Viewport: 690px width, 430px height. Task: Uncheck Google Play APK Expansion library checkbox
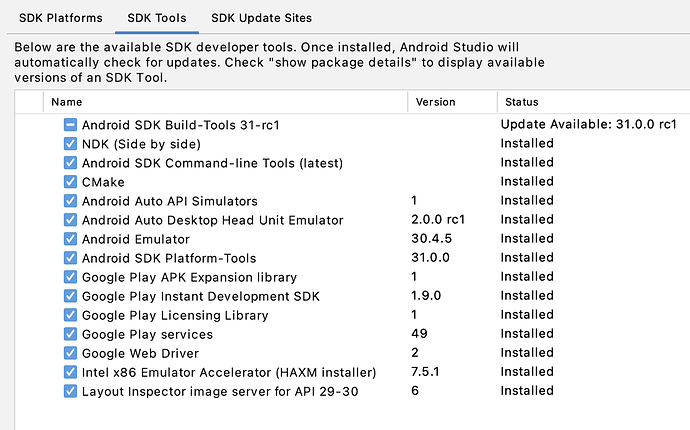coord(70,277)
